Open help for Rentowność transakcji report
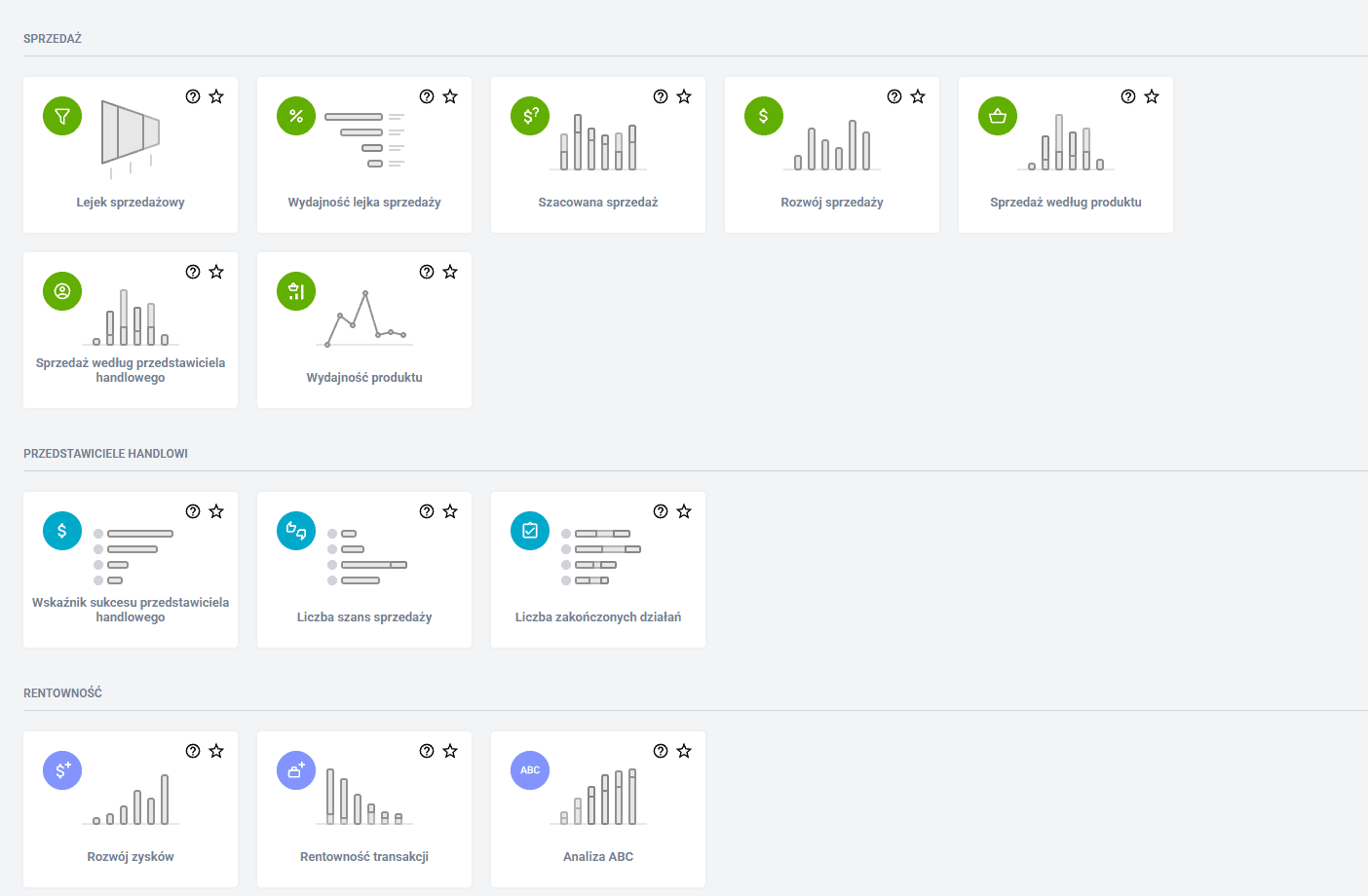The image size is (1368, 896). point(427,751)
